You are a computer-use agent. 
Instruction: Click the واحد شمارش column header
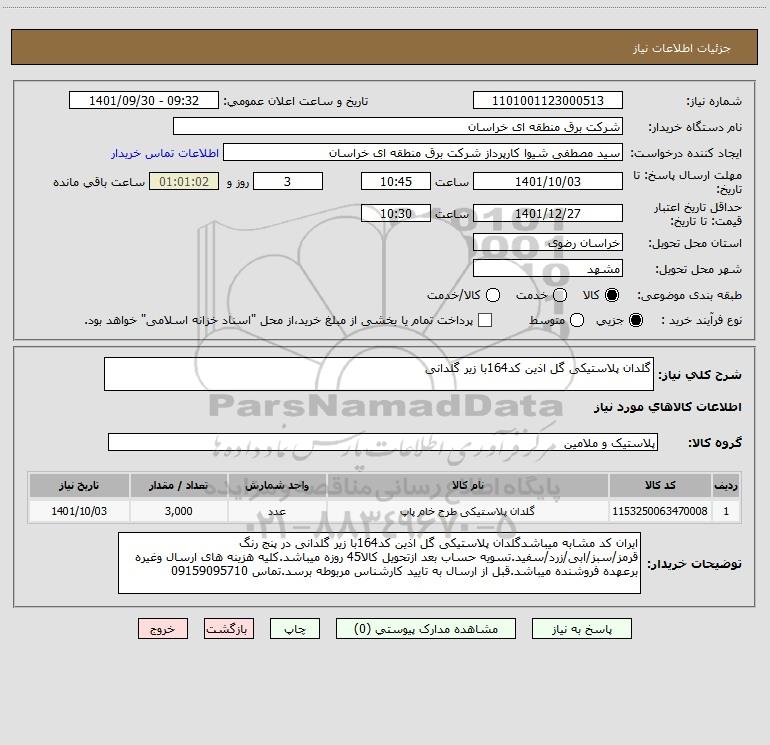click(x=277, y=485)
